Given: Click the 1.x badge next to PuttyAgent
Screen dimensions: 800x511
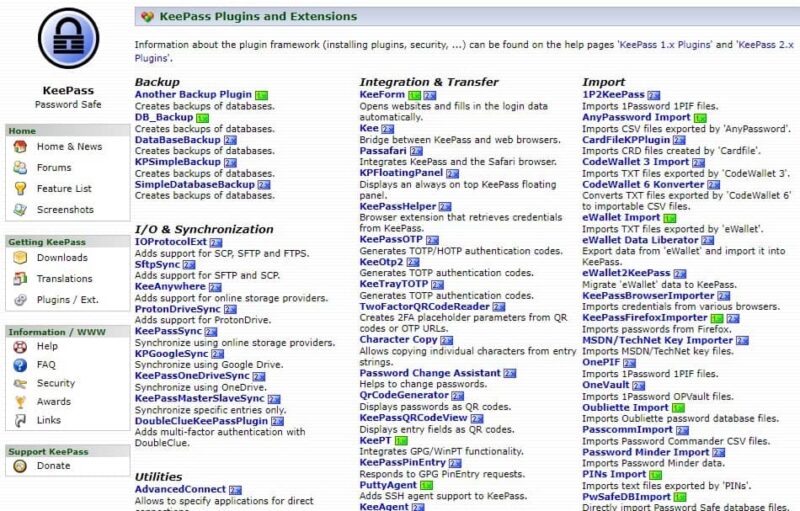Looking at the screenshot, I should pyautogui.click(x=426, y=486).
